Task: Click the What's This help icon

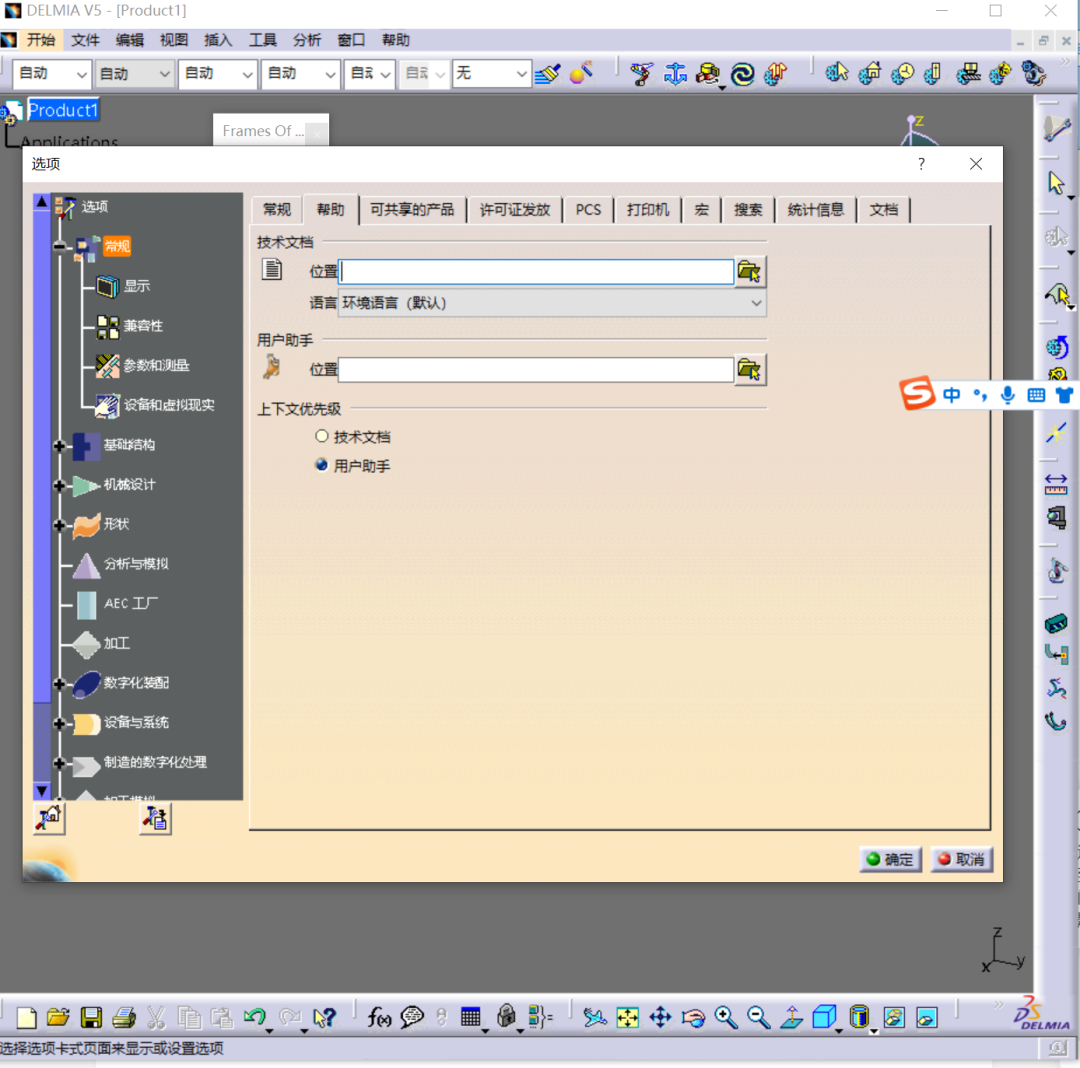Action: point(325,1017)
